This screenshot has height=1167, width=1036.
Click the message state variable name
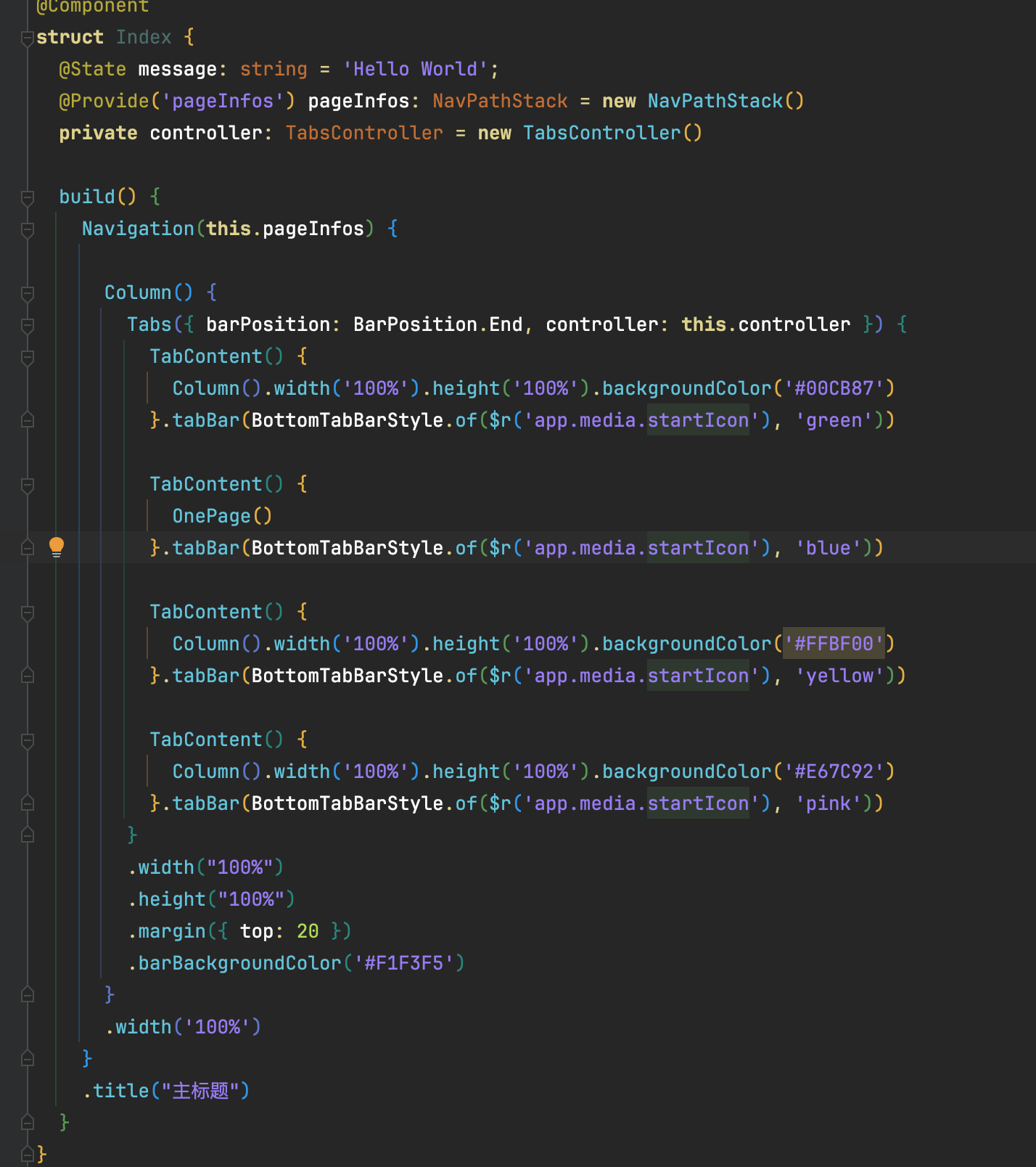pos(178,69)
